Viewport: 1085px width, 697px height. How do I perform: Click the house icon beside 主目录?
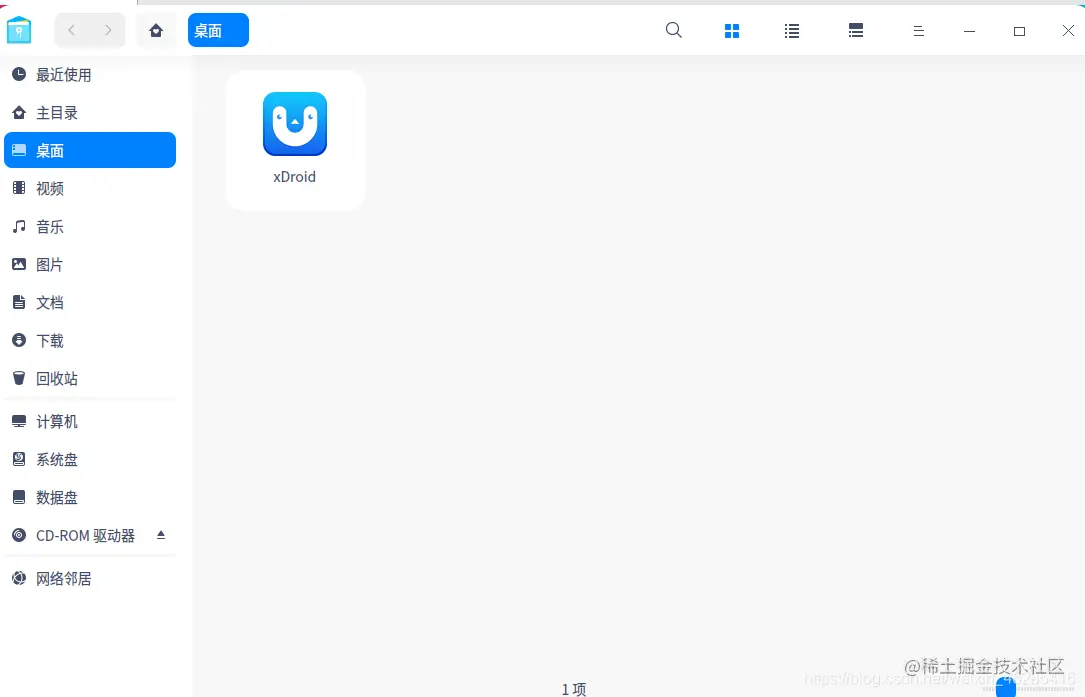pos(19,112)
